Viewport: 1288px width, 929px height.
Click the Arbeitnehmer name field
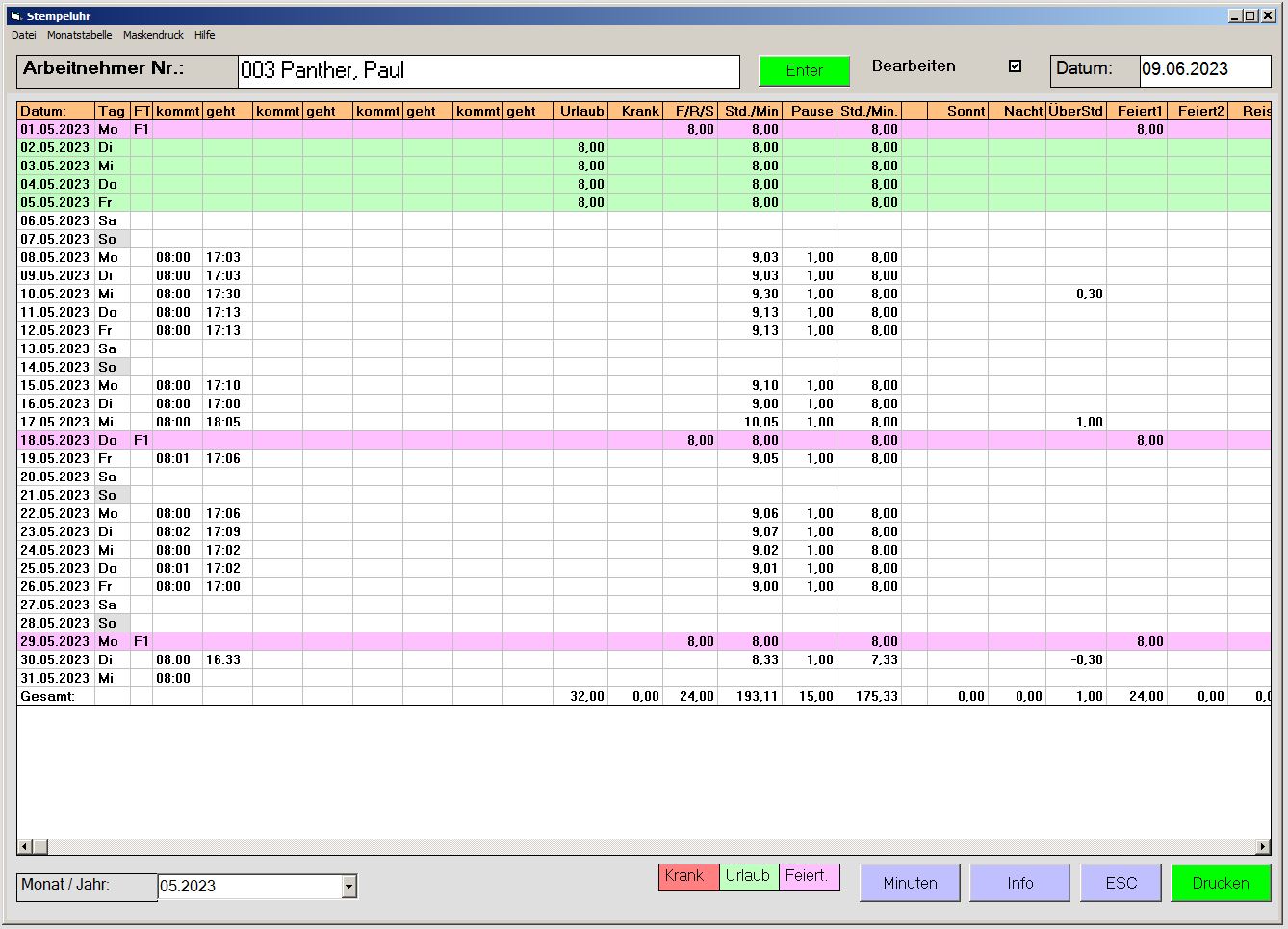pyautogui.click(x=488, y=71)
